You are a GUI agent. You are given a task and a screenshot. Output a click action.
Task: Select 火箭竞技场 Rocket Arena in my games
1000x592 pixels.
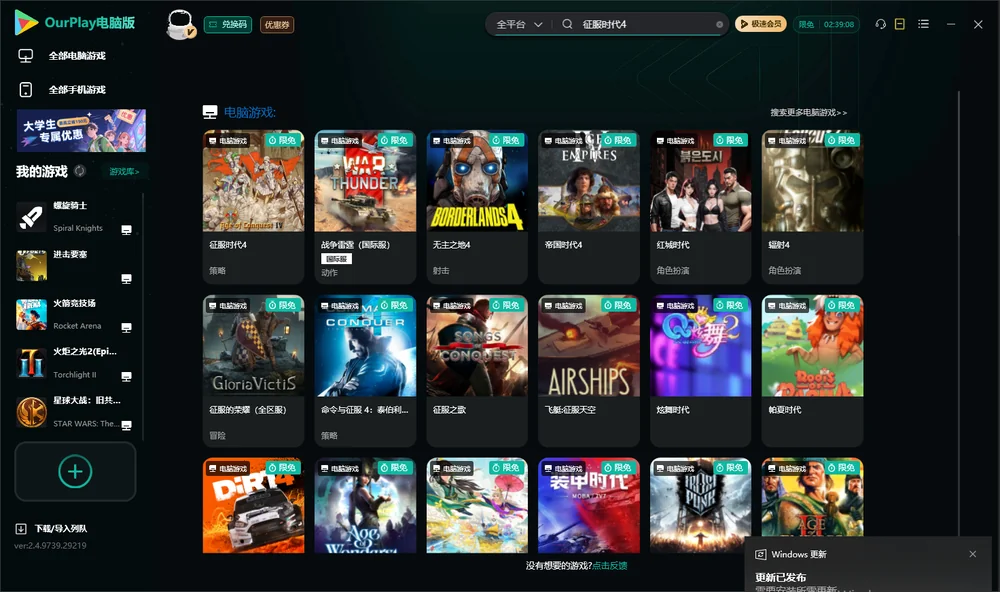pyautogui.click(x=75, y=314)
